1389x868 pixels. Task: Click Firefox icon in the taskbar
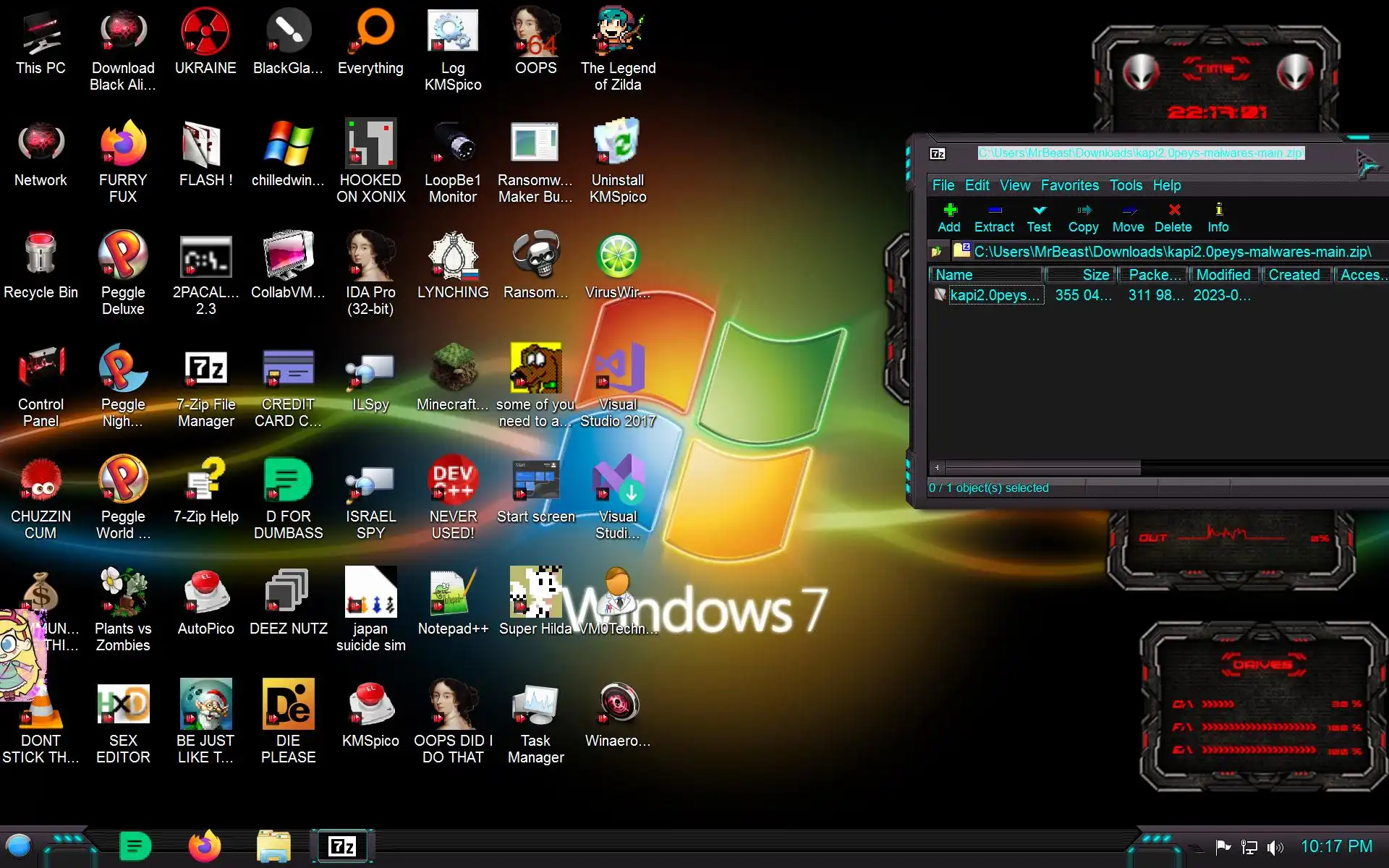pyautogui.click(x=204, y=846)
